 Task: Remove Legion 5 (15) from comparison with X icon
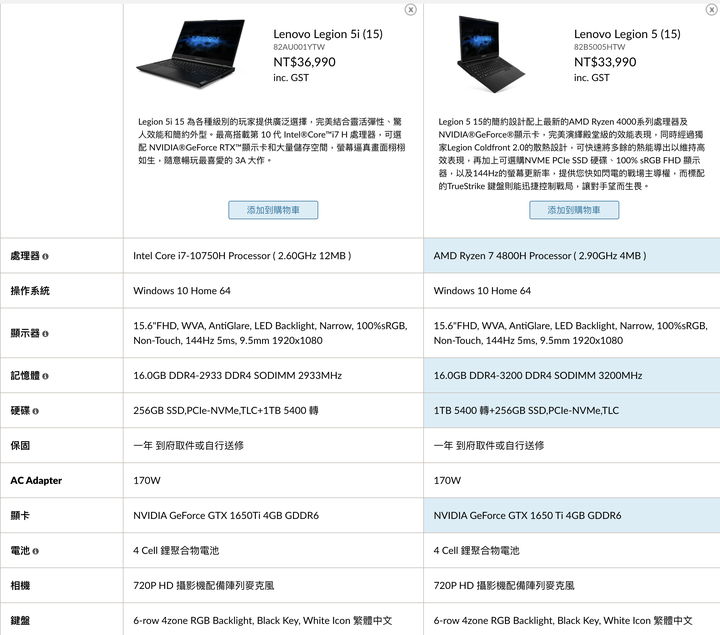click(711, 10)
